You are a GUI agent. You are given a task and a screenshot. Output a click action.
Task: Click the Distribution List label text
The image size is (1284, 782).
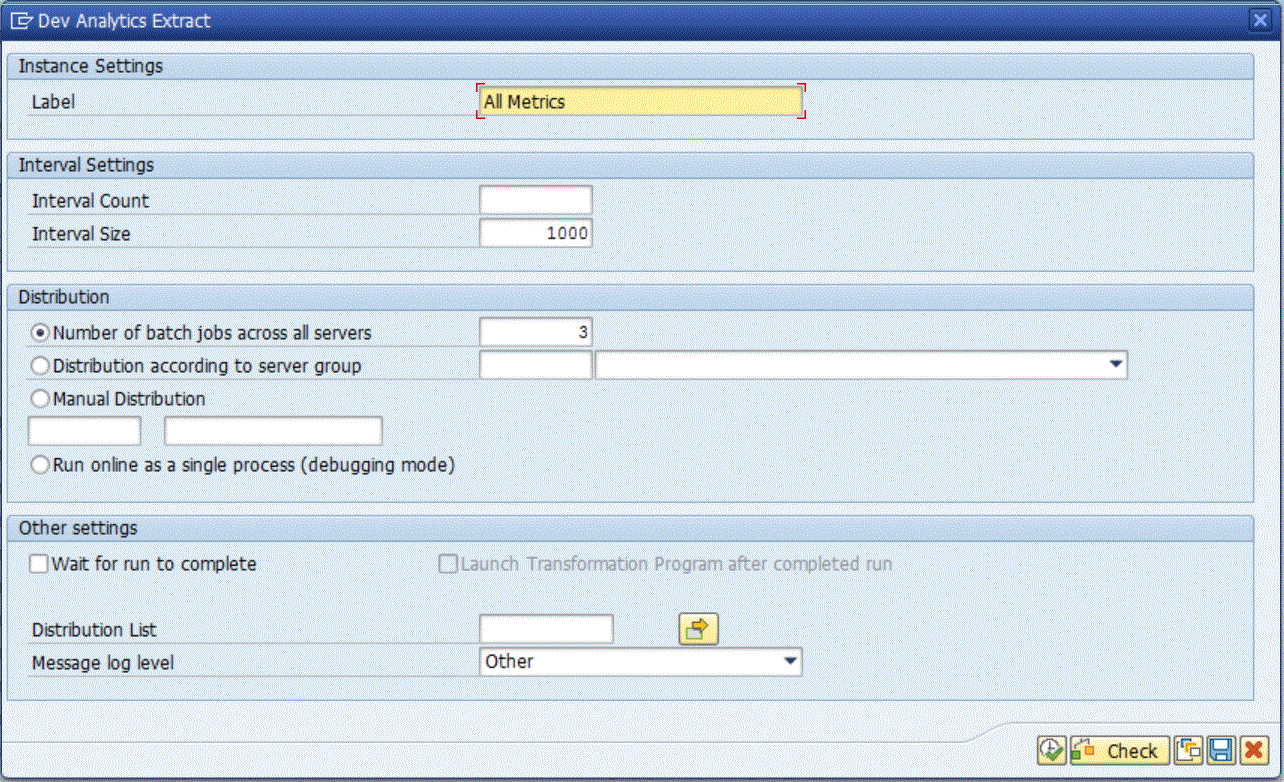click(94, 630)
